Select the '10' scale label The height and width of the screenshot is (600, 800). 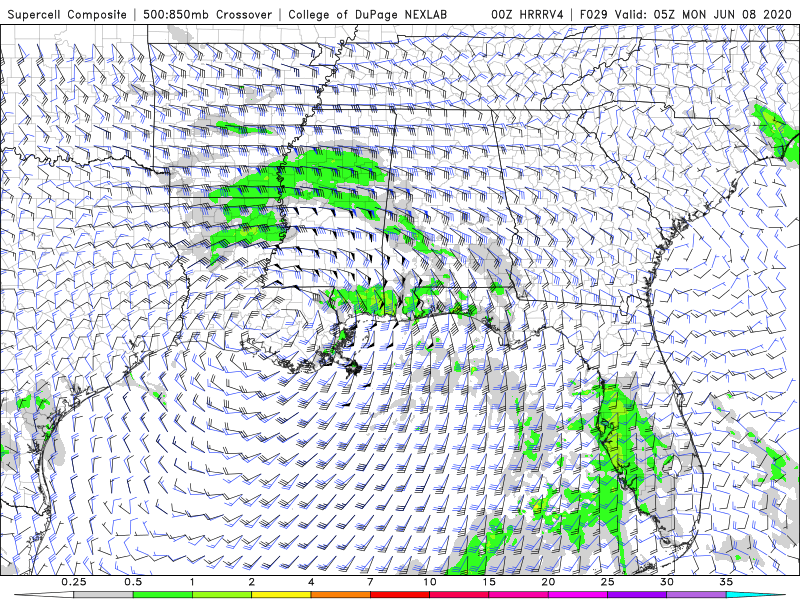[430, 582]
